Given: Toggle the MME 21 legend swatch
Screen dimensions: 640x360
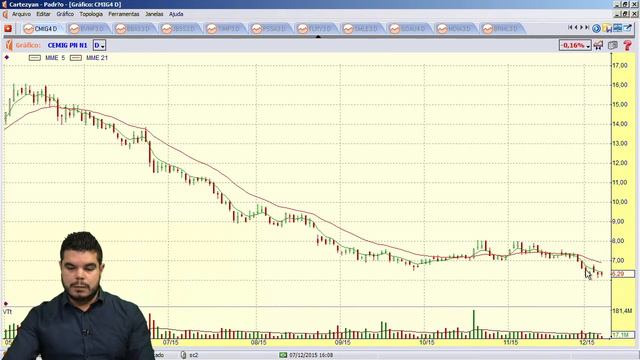Looking at the screenshot, I should [76, 58].
